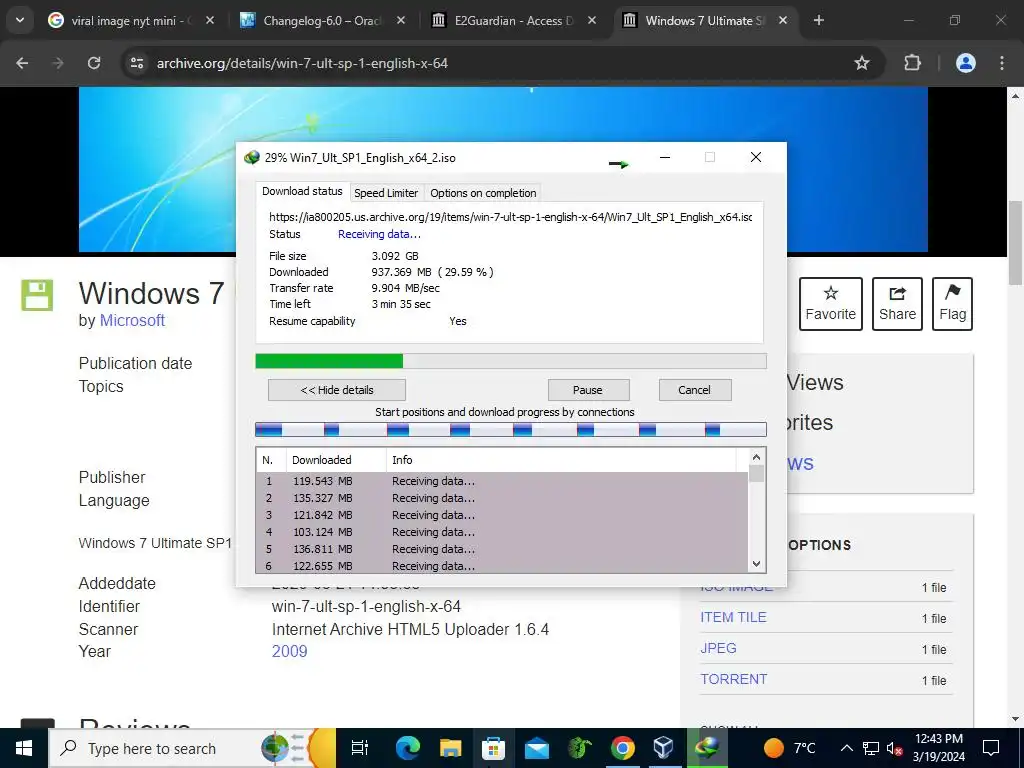This screenshot has width=1024, height=768.
Task: Open the Chrome three-dot menu
Action: pyautogui.click(x=1001, y=63)
